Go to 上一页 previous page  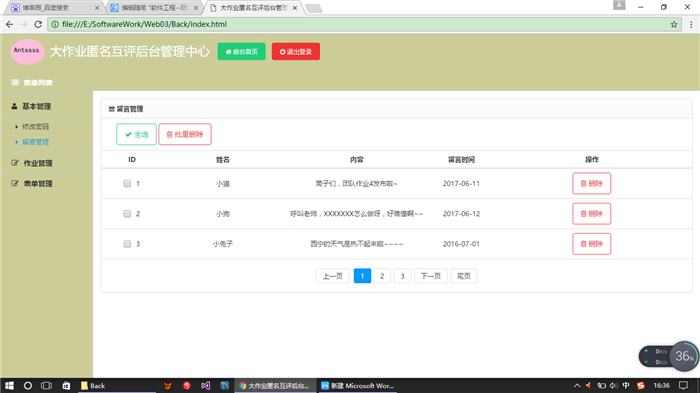pyautogui.click(x=333, y=276)
